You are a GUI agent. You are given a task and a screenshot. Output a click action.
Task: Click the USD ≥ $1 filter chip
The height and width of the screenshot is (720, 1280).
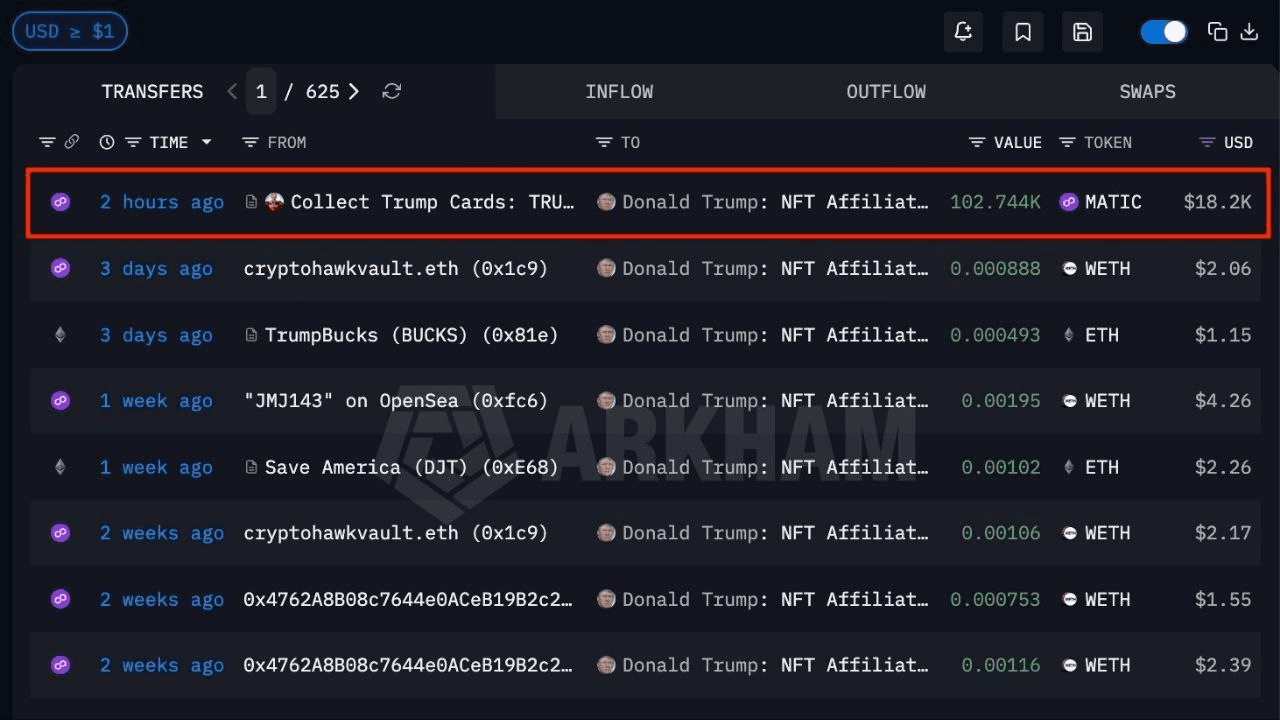pos(69,32)
